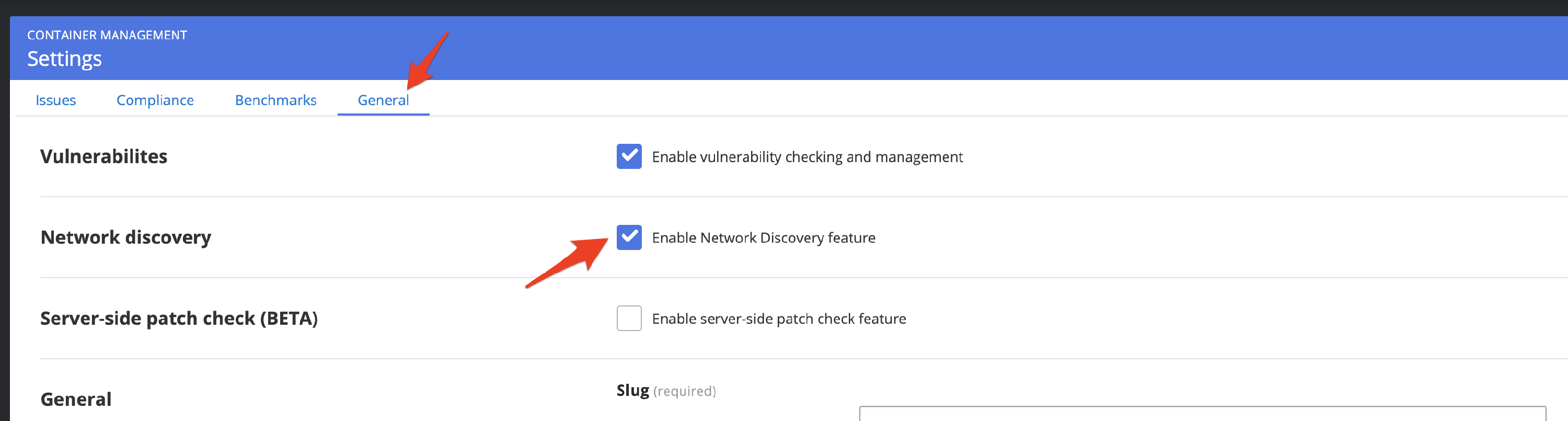Click the 'Enable vulnerability checking and management' label
1568x421 pixels.
coord(807,157)
